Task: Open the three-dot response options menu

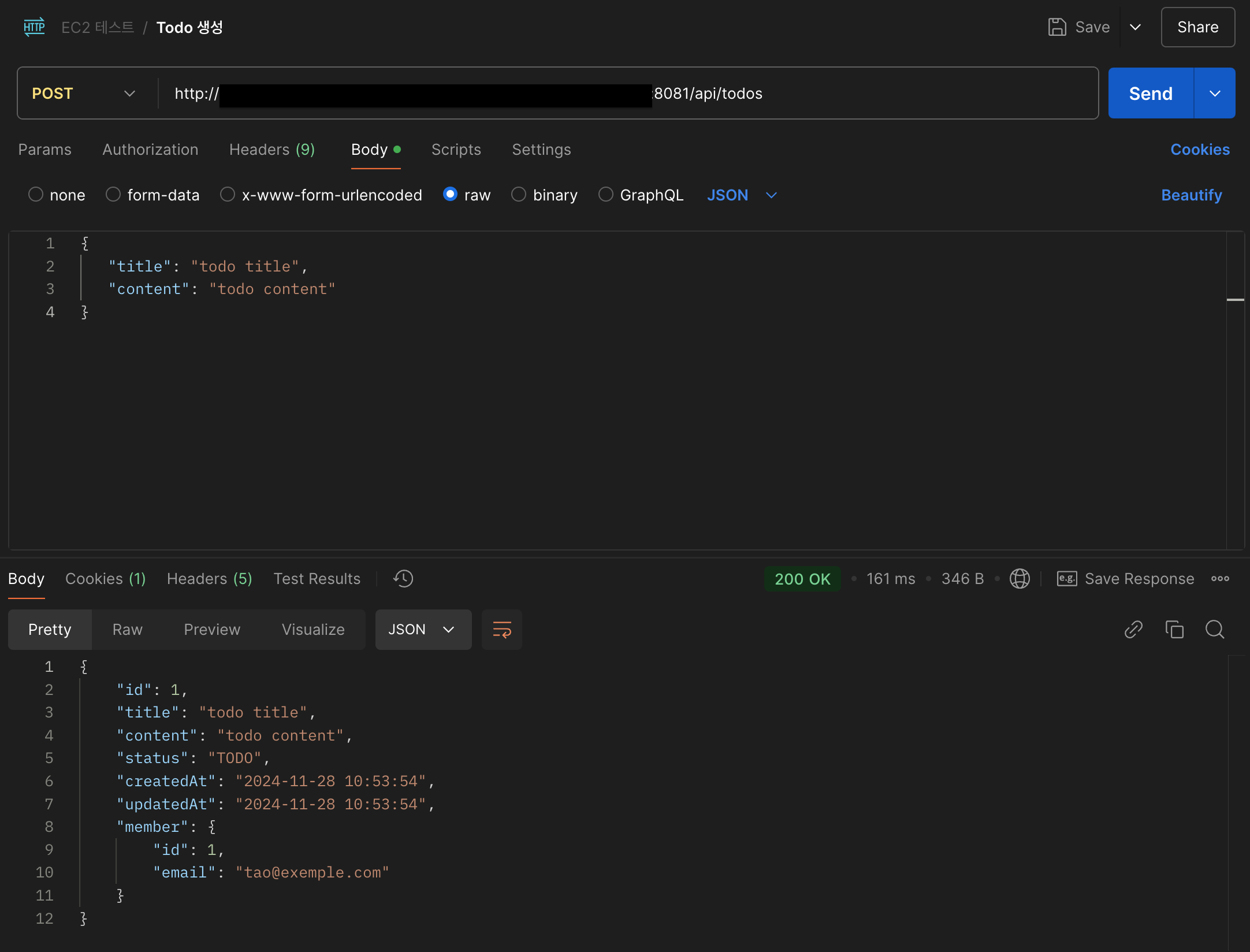Action: click(1220, 579)
